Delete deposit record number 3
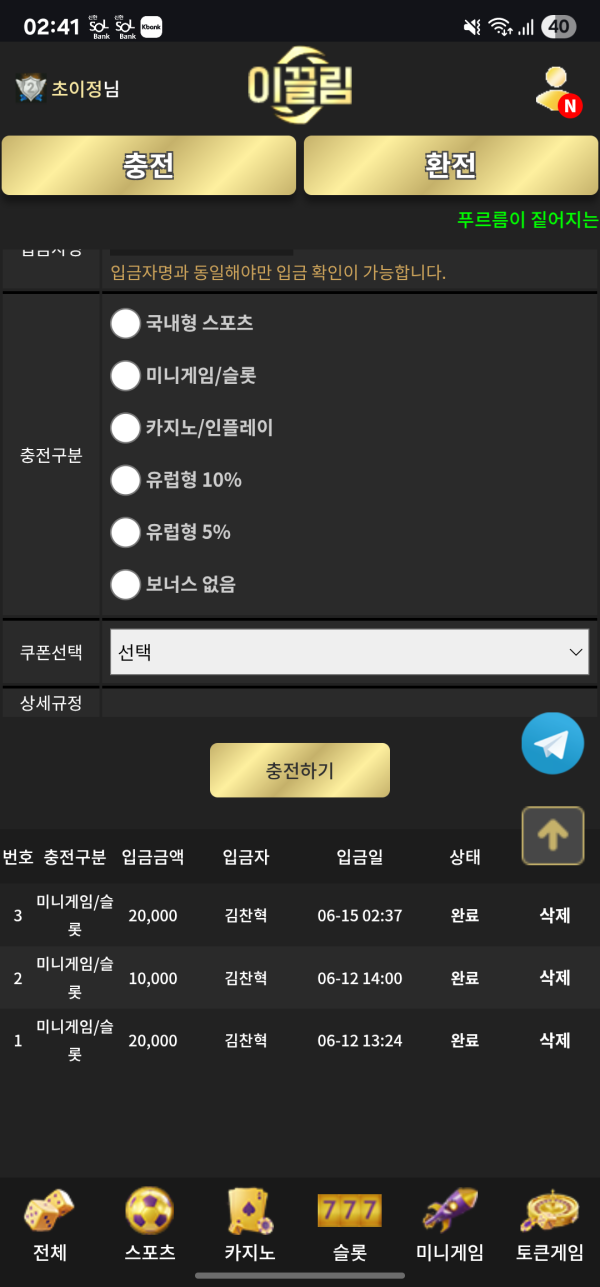 tap(555, 915)
